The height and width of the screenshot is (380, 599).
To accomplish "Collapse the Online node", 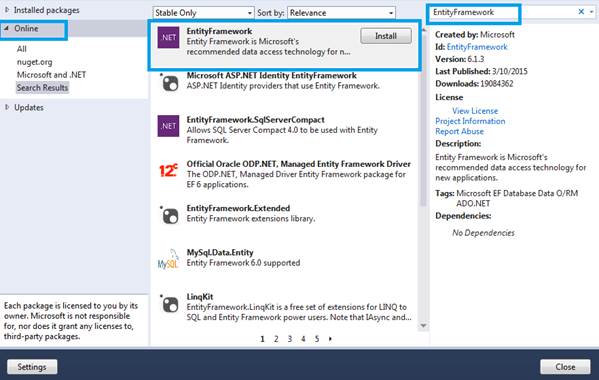I will point(6,28).
